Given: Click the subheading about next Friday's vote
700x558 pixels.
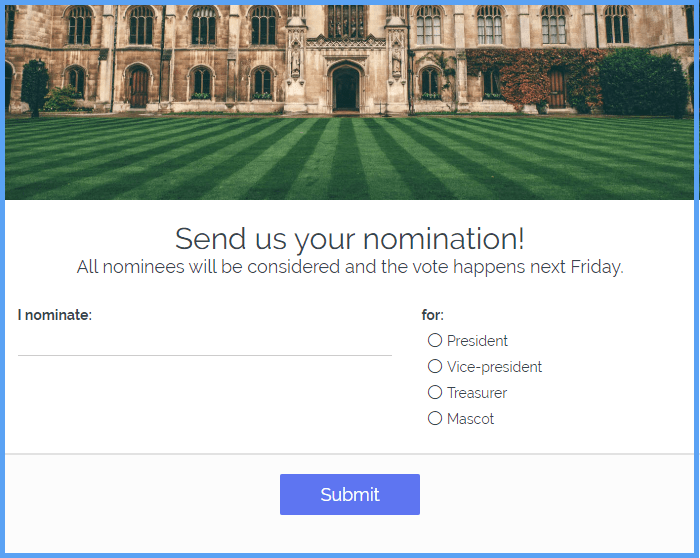Looking at the screenshot, I should point(350,267).
